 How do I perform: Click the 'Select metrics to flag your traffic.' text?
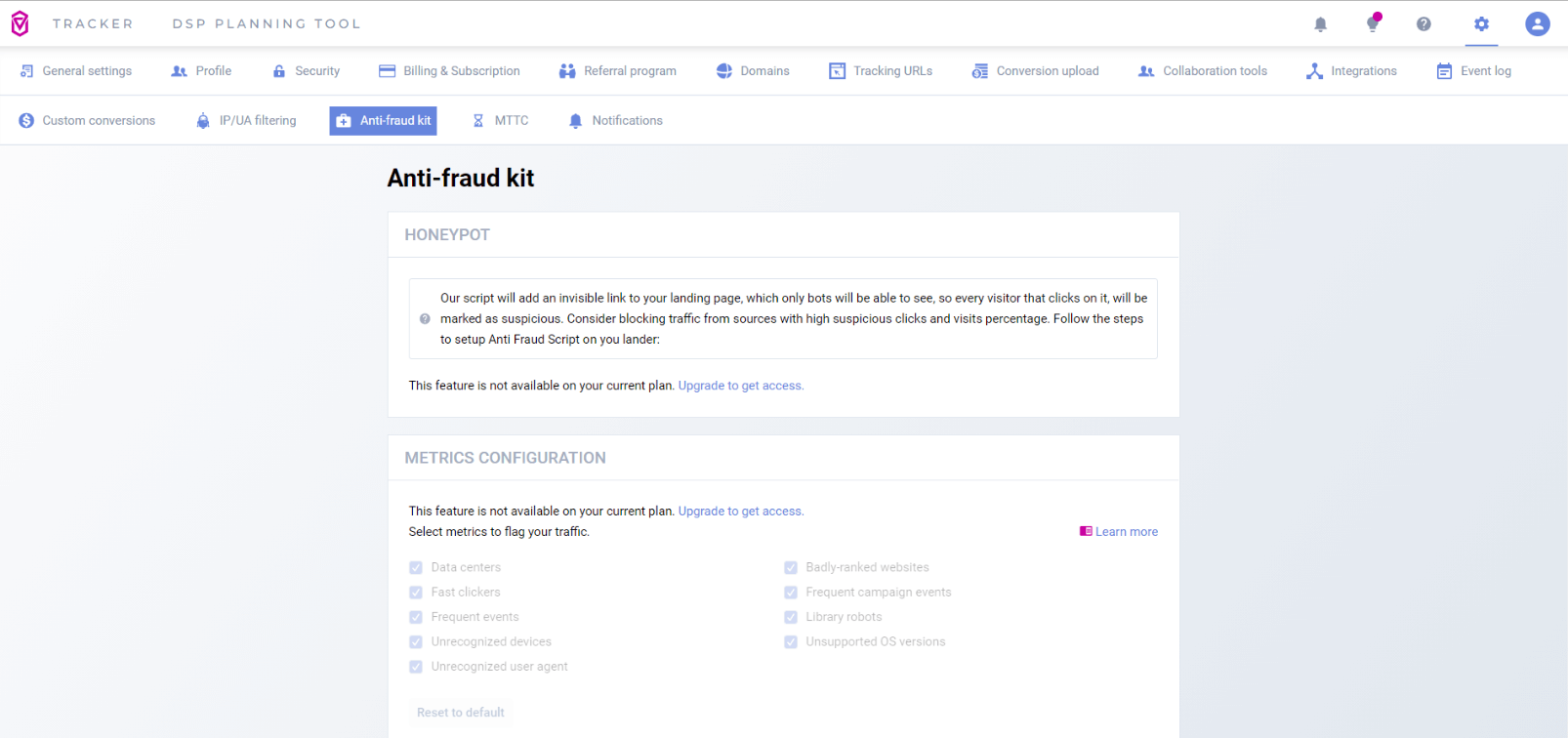[x=499, y=532]
